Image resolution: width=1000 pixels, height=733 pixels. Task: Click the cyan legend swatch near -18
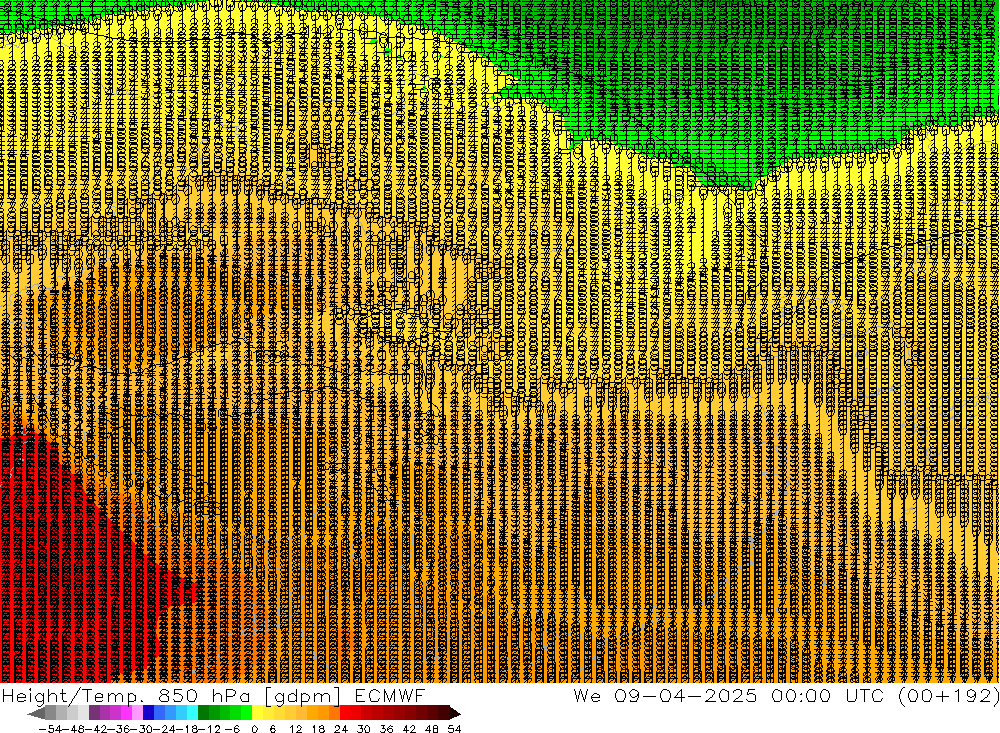[x=192, y=713]
